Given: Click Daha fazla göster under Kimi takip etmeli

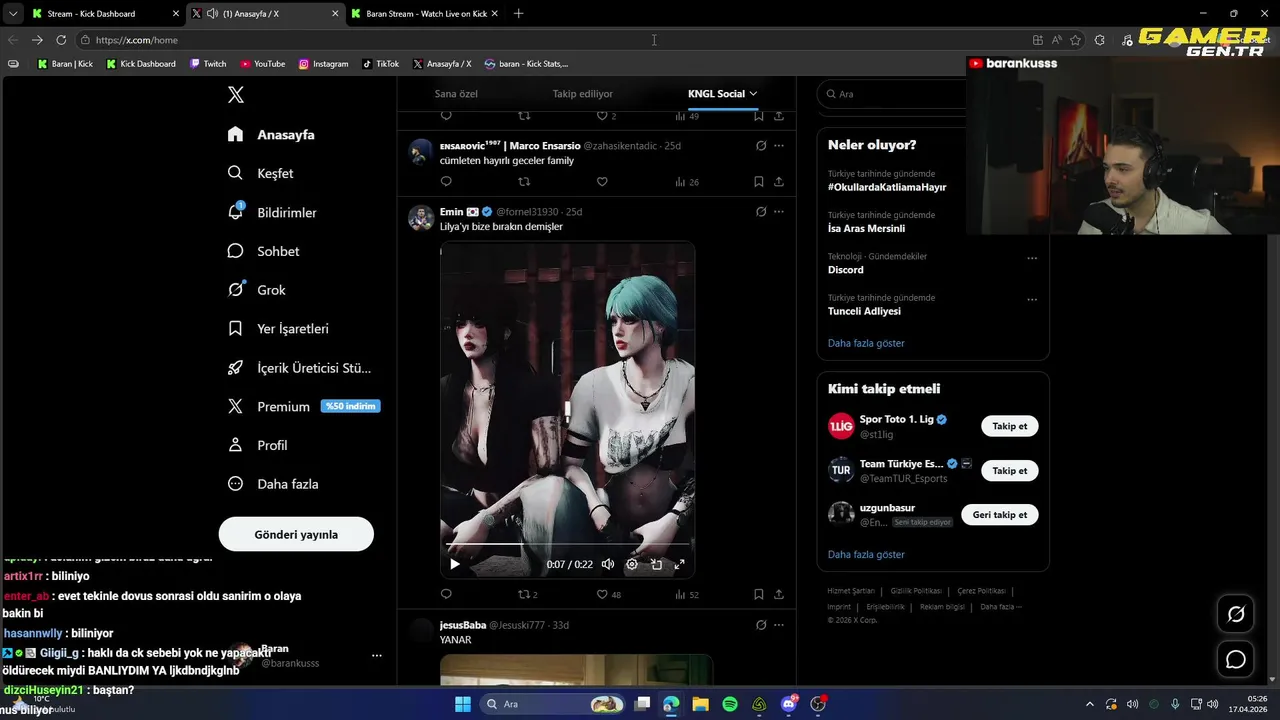Looking at the screenshot, I should 866,554.
